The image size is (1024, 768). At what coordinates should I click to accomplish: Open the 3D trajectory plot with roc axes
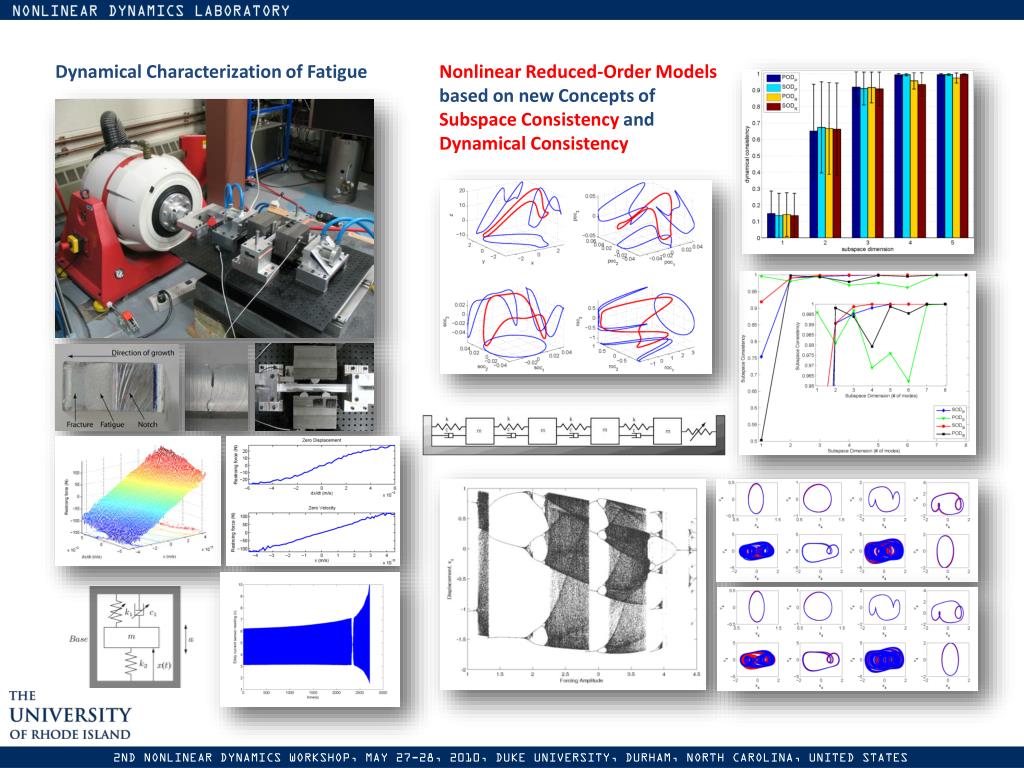click(x=637, y=327)
